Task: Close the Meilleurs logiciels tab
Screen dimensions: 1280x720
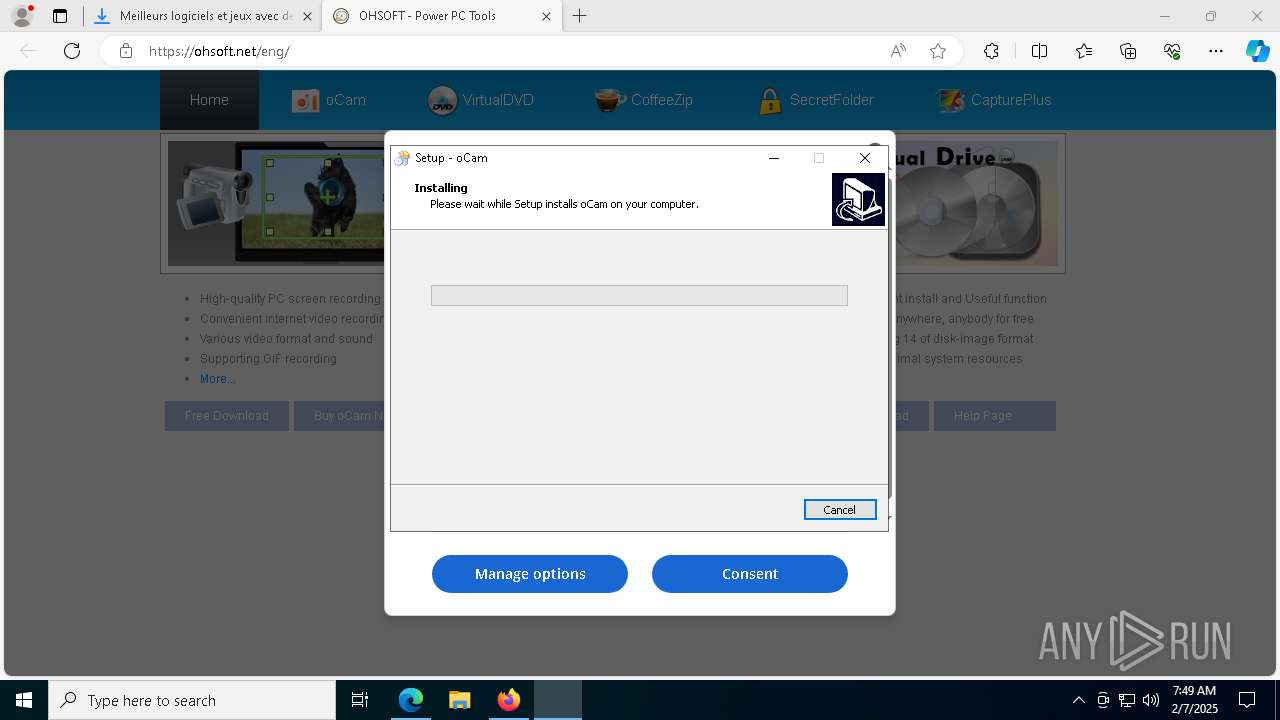Action: [x=307, y=16]
